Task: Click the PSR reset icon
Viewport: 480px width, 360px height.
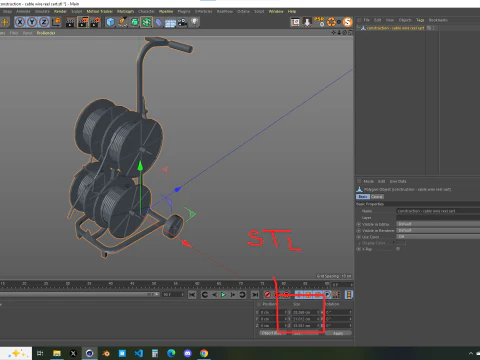Action: pyautogui.click(x=319, y=22)
